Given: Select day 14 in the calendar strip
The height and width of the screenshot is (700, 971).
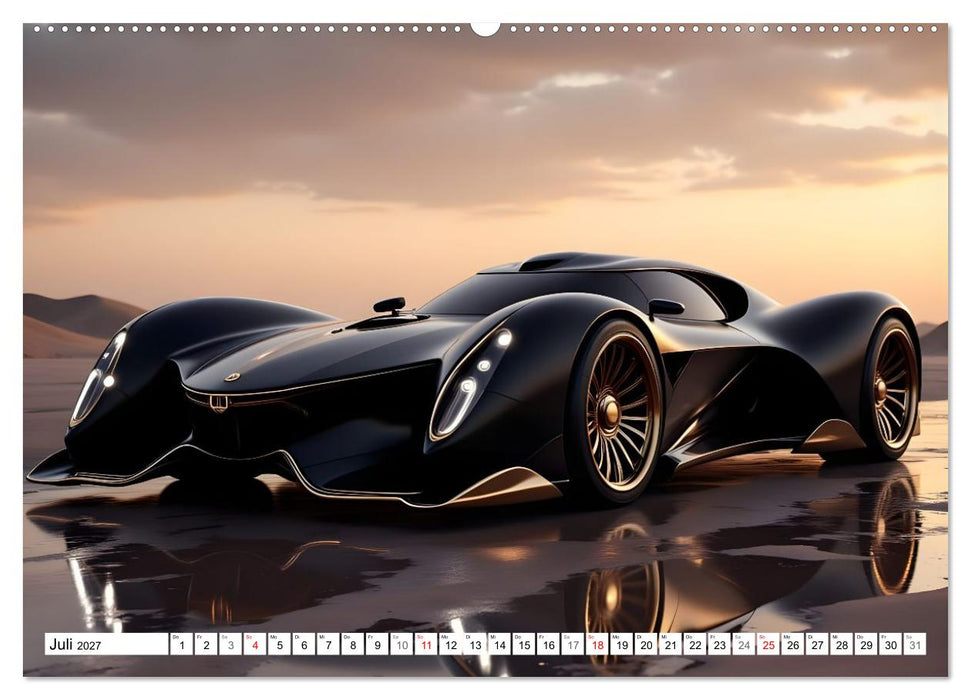Looking at the screenshot, I should [x=500, y=644].
